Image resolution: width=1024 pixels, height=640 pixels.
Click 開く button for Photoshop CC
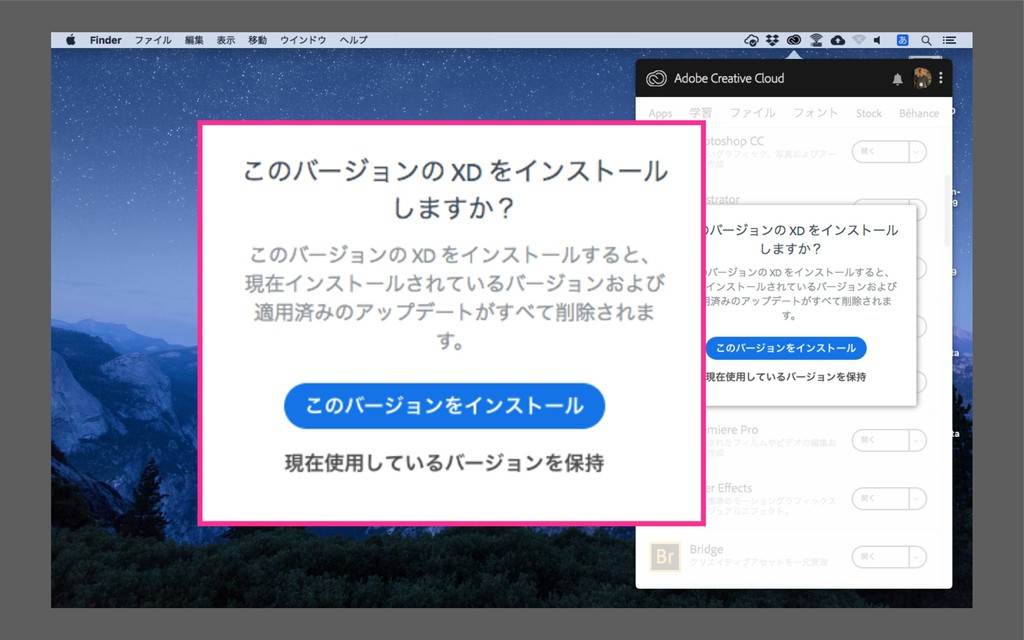click(x=880, y=152)
